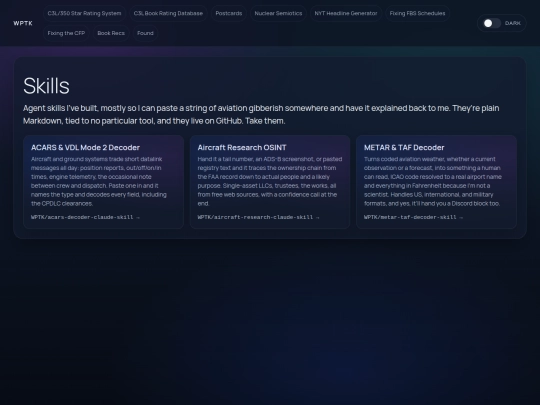Screen dimensions: 540x405
Task: Follow the WPTK/acars-decoder-claude-skill repo link
Action: coord(85,217)
